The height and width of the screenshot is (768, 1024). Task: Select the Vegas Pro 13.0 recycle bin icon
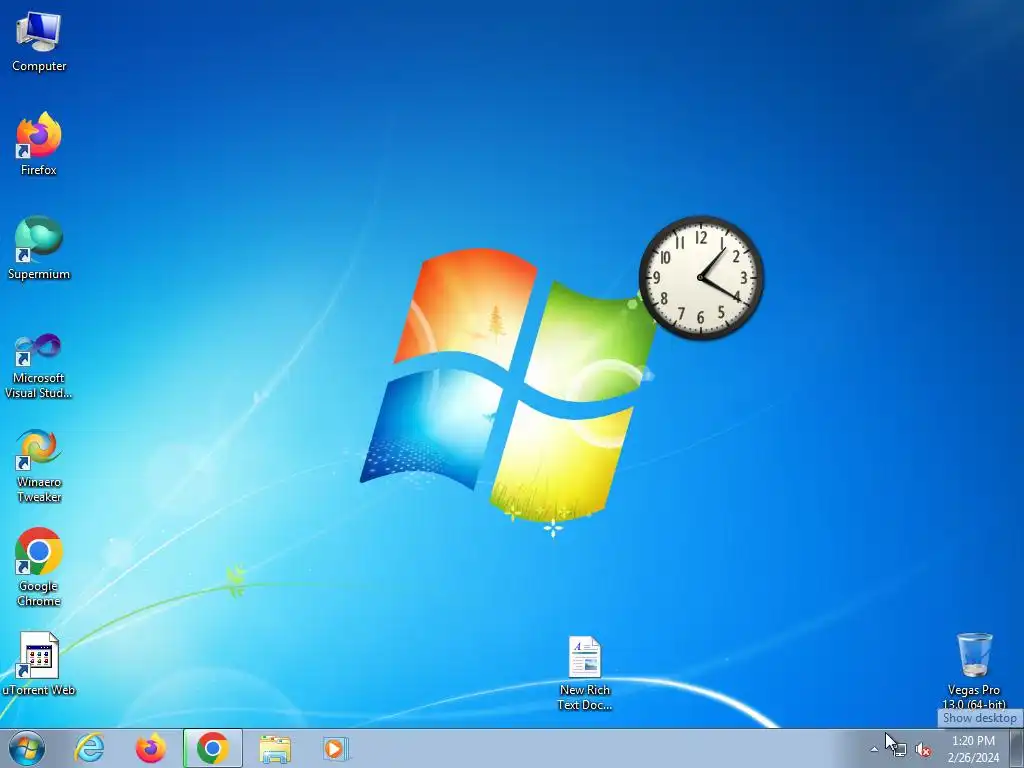click(x=974, y=670)
